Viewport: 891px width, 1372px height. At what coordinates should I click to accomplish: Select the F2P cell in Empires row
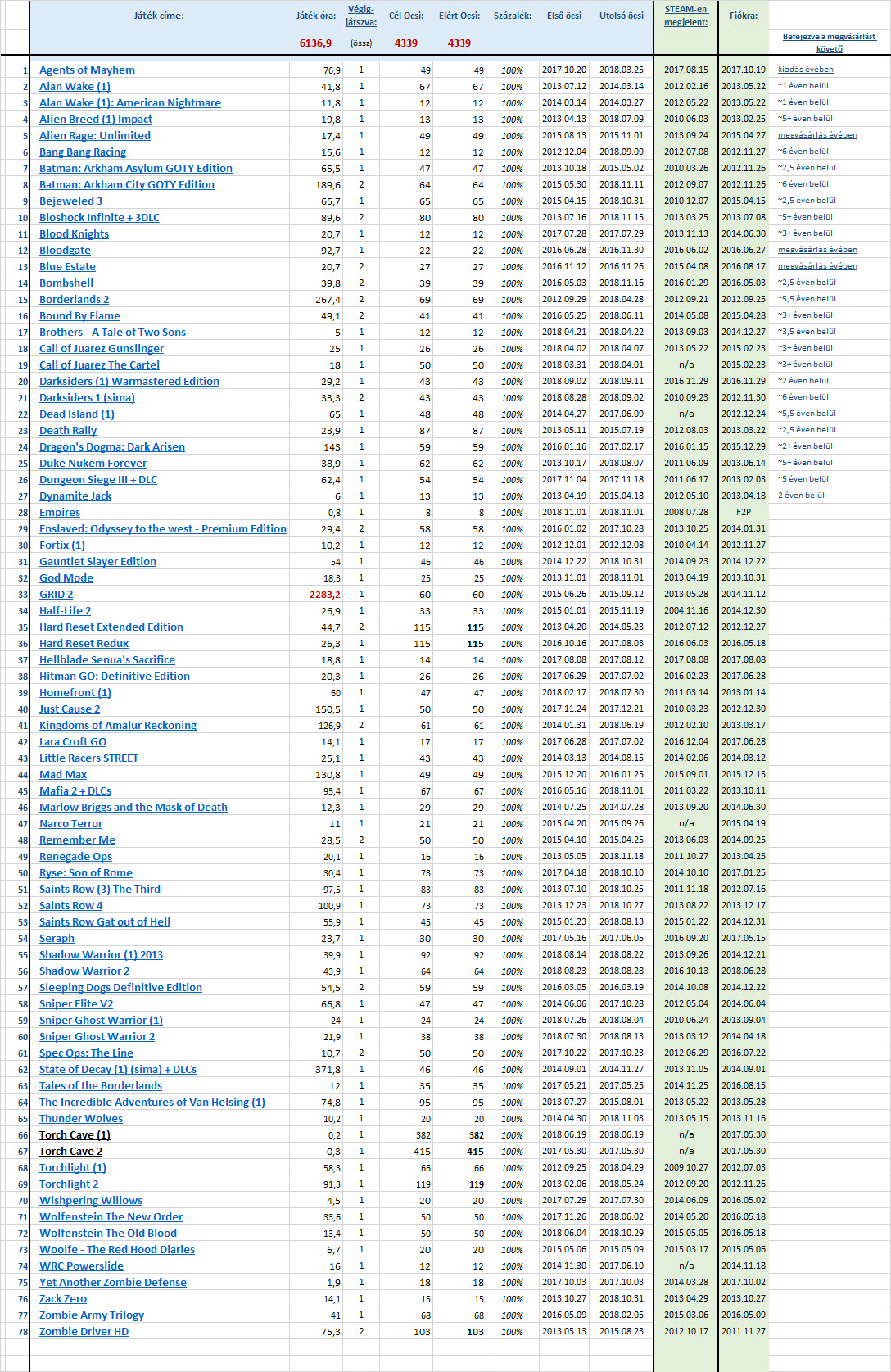point(744,513)
